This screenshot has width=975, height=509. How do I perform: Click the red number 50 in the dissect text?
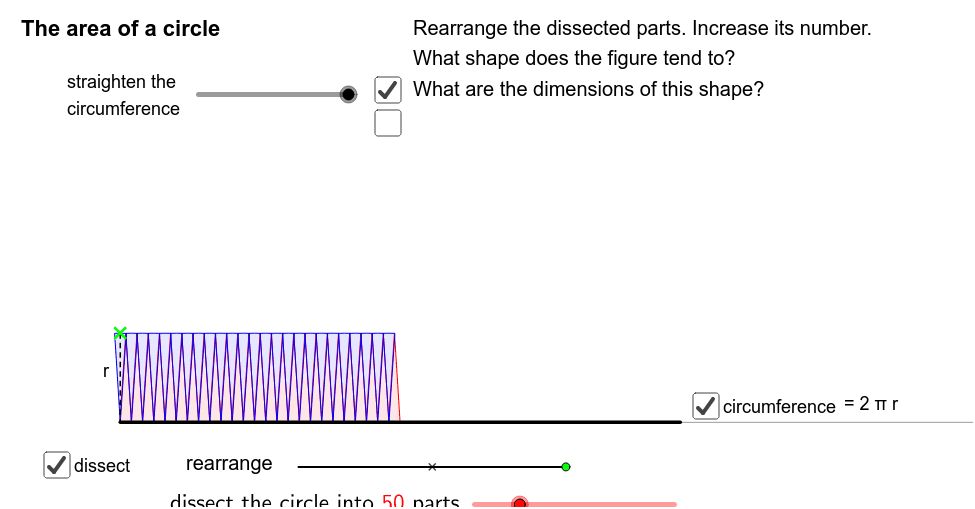(x=392, y=502)
